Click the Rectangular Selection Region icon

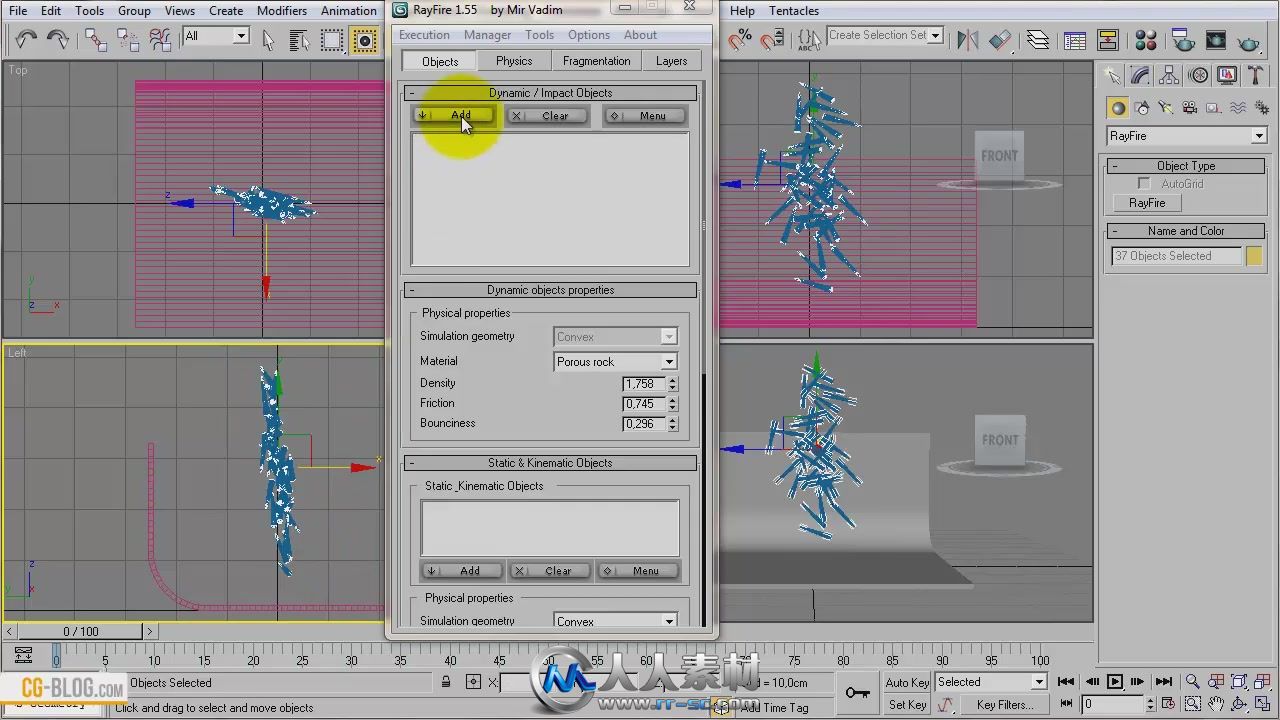[x=332, y=39]
